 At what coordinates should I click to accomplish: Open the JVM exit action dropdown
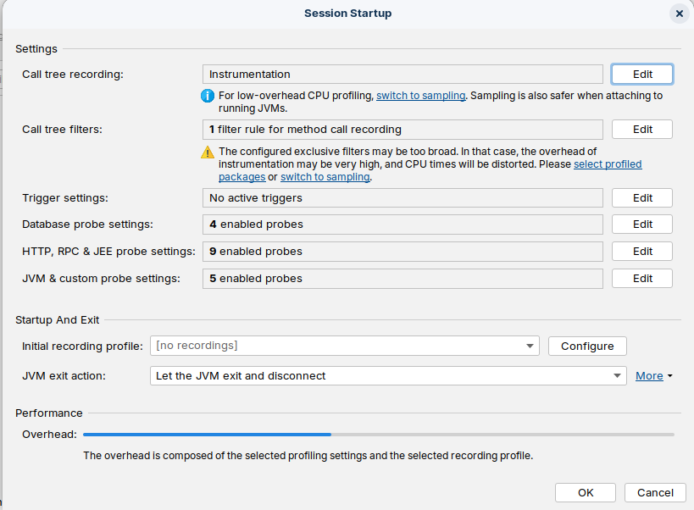619,376
